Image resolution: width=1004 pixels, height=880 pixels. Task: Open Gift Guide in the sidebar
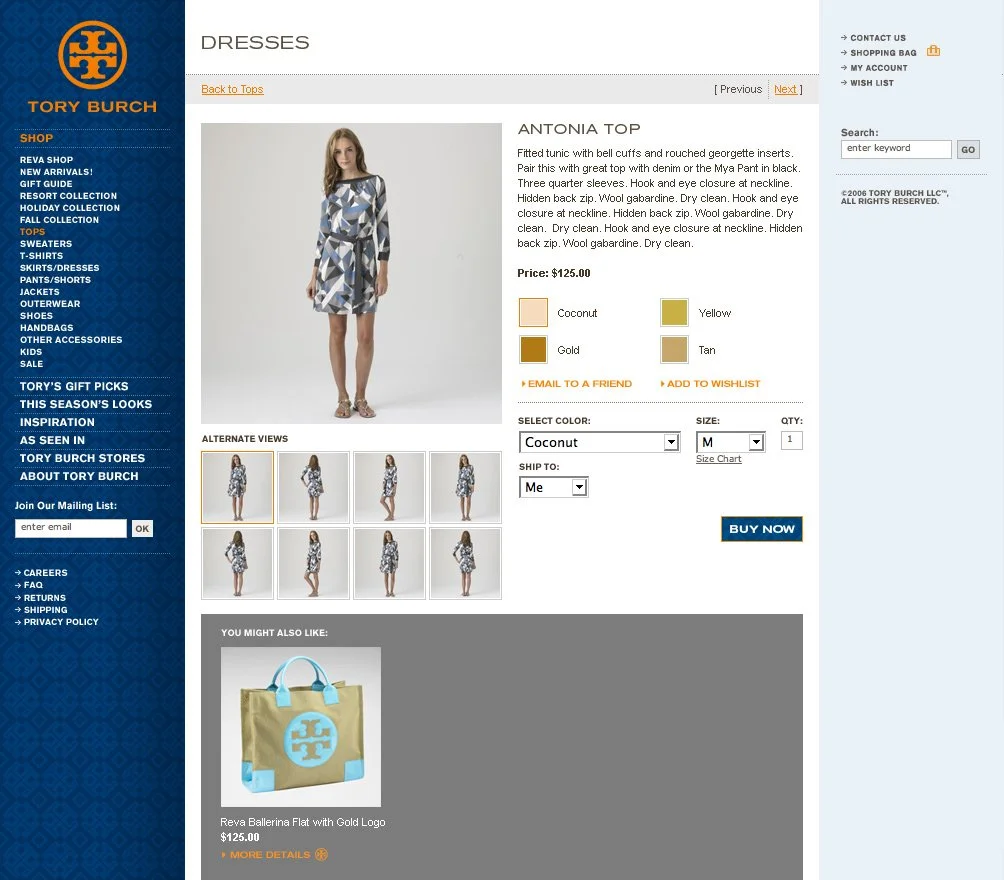pos(46,184)
